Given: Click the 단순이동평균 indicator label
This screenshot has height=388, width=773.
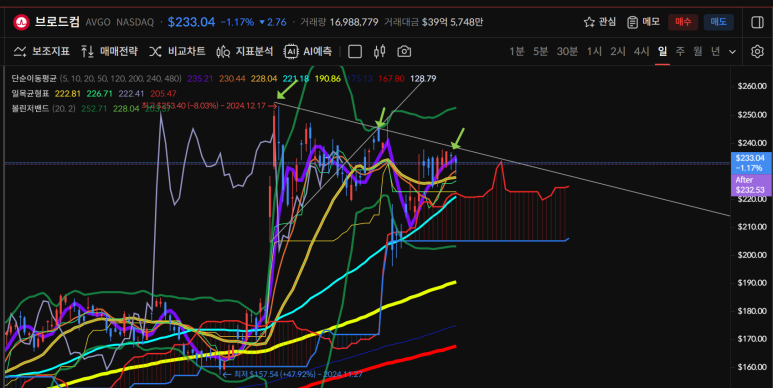Looking at the screenshot, I should 34,78.
